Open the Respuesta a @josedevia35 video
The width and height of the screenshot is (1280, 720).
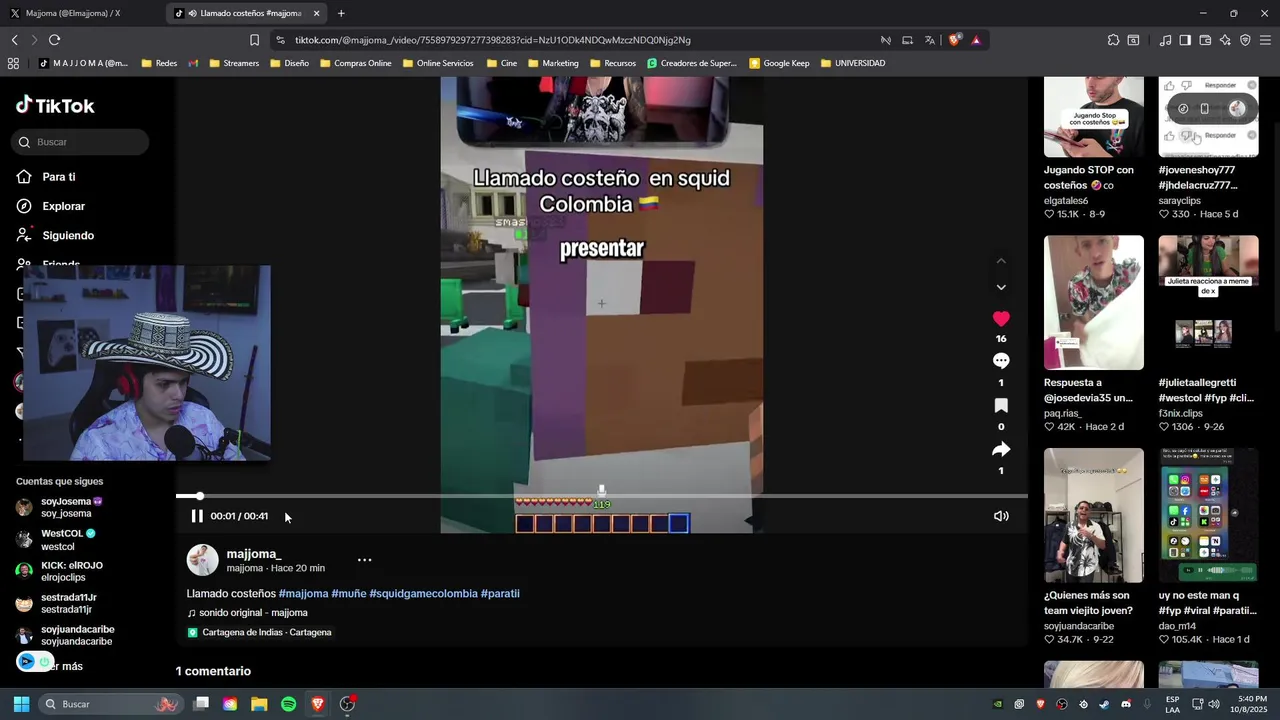pyautogui.click(x=1094, y=303)
